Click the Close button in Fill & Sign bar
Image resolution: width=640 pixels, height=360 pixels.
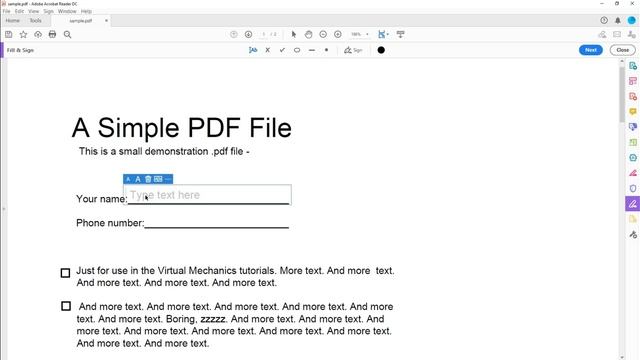[622, 50]
